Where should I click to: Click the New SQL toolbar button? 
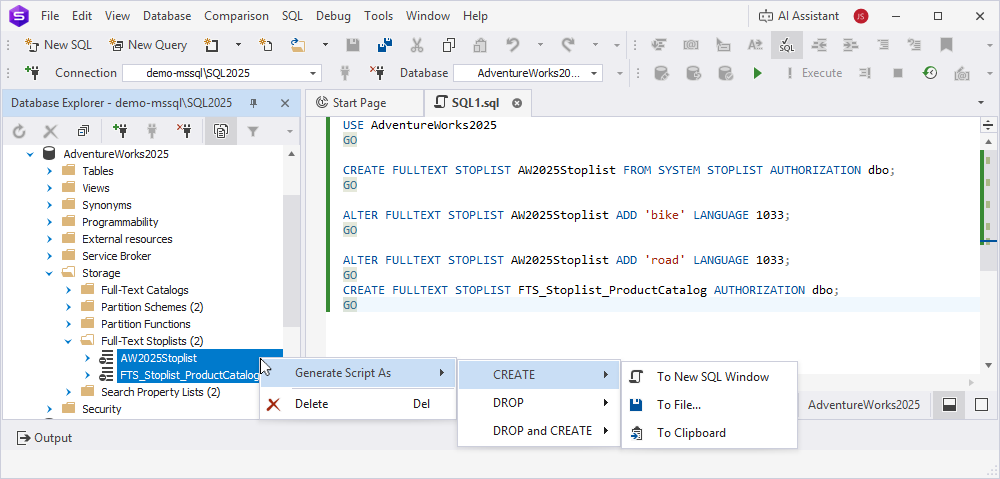pyautogui.click(x=58, y=45)
